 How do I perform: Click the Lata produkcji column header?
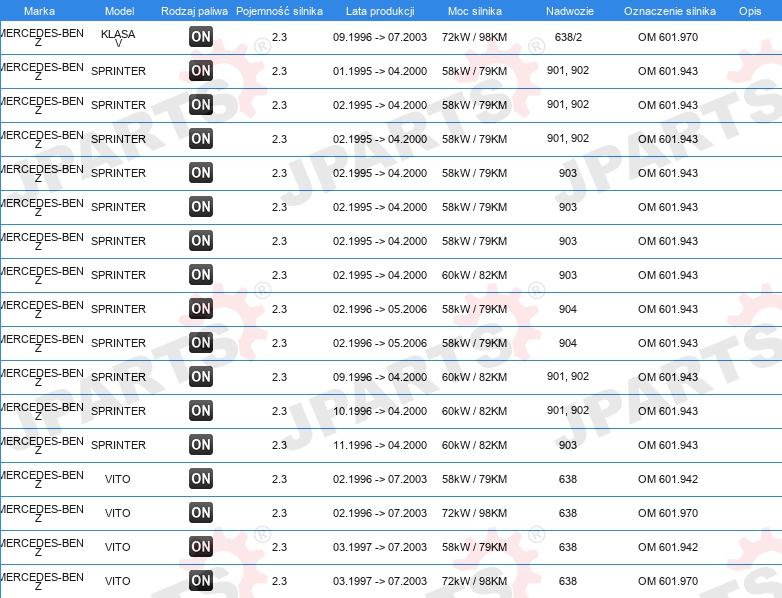tap(380, 11)
